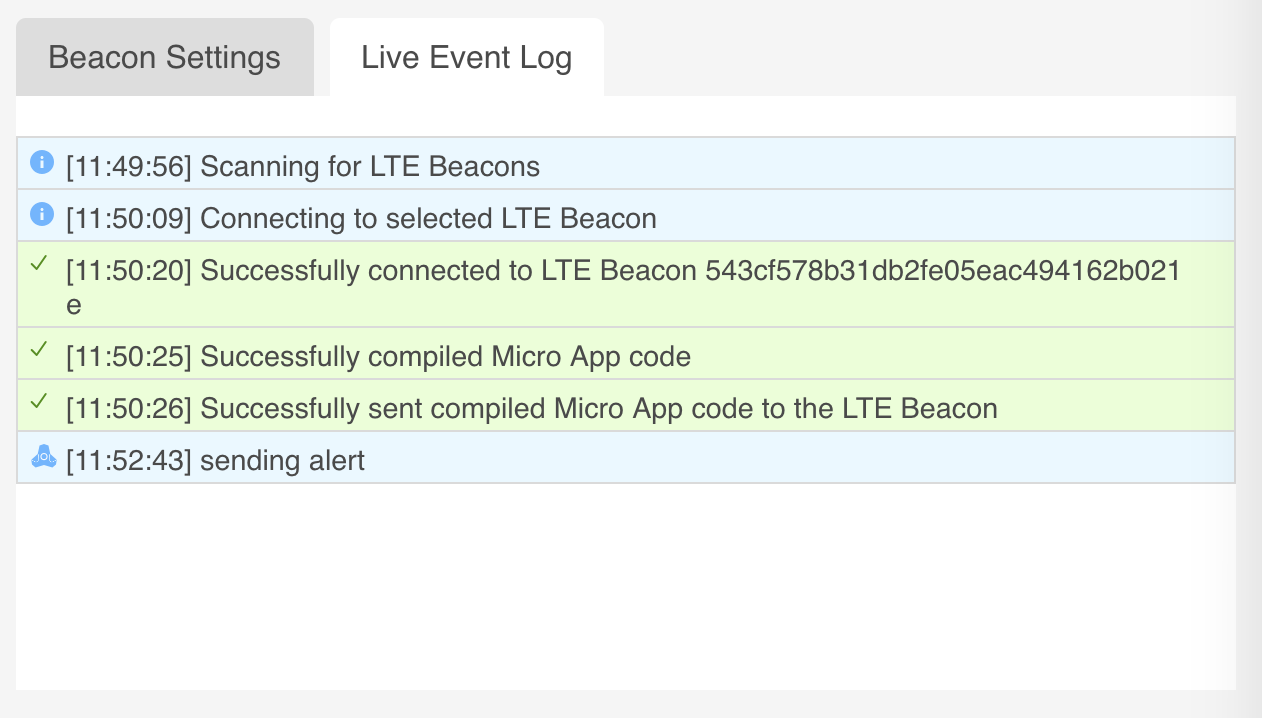This screenshot has width=1262, height=718.
Task: Click the empty log area below sending alert
Action: tap(626, 586)
